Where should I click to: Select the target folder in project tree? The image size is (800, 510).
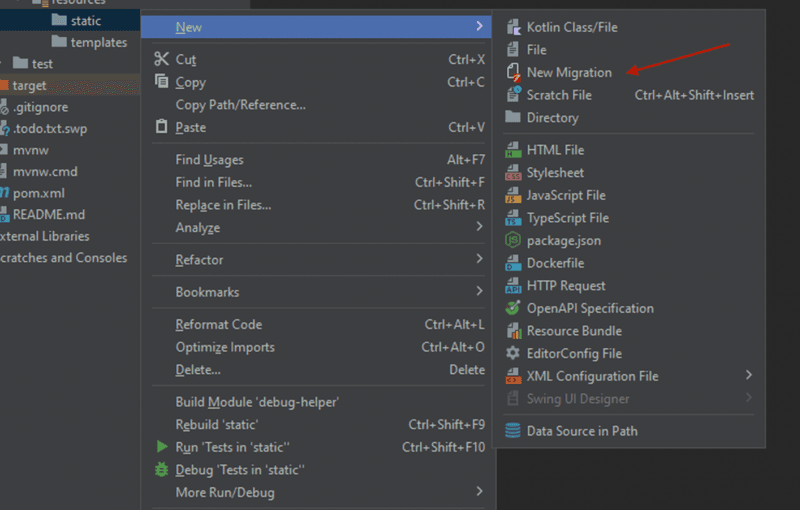30,85
